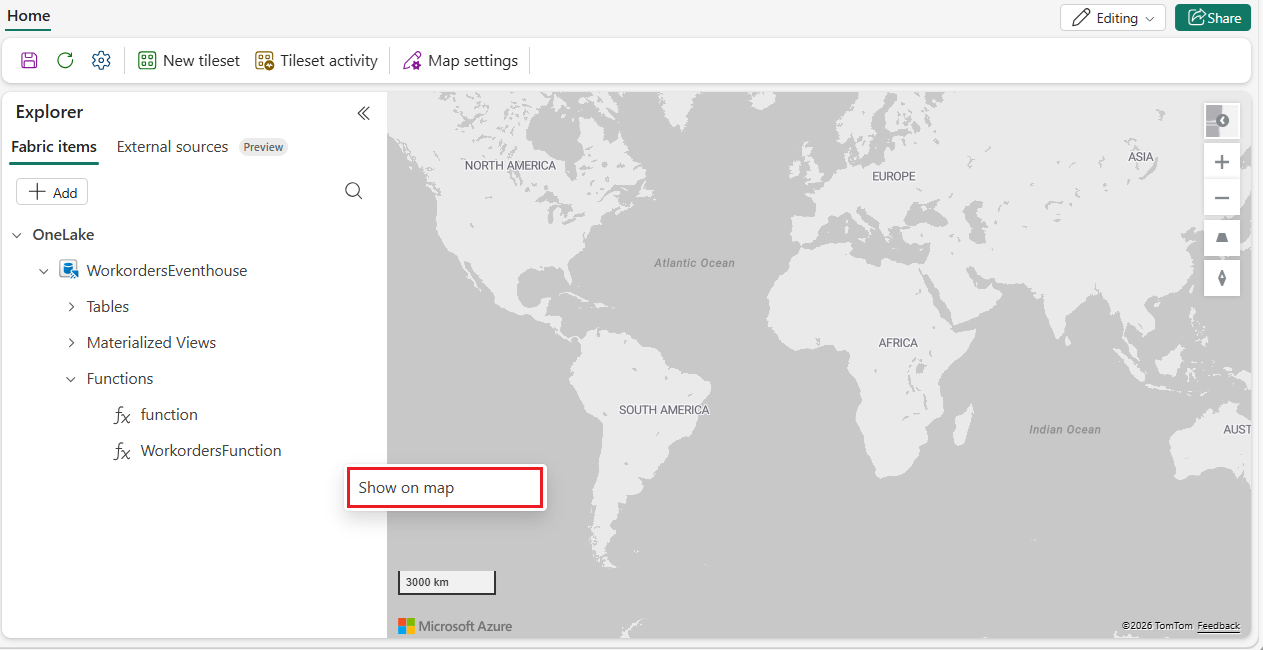
Task: Open the Editing mode dropdown
Action: click(x=1112, y=17)
